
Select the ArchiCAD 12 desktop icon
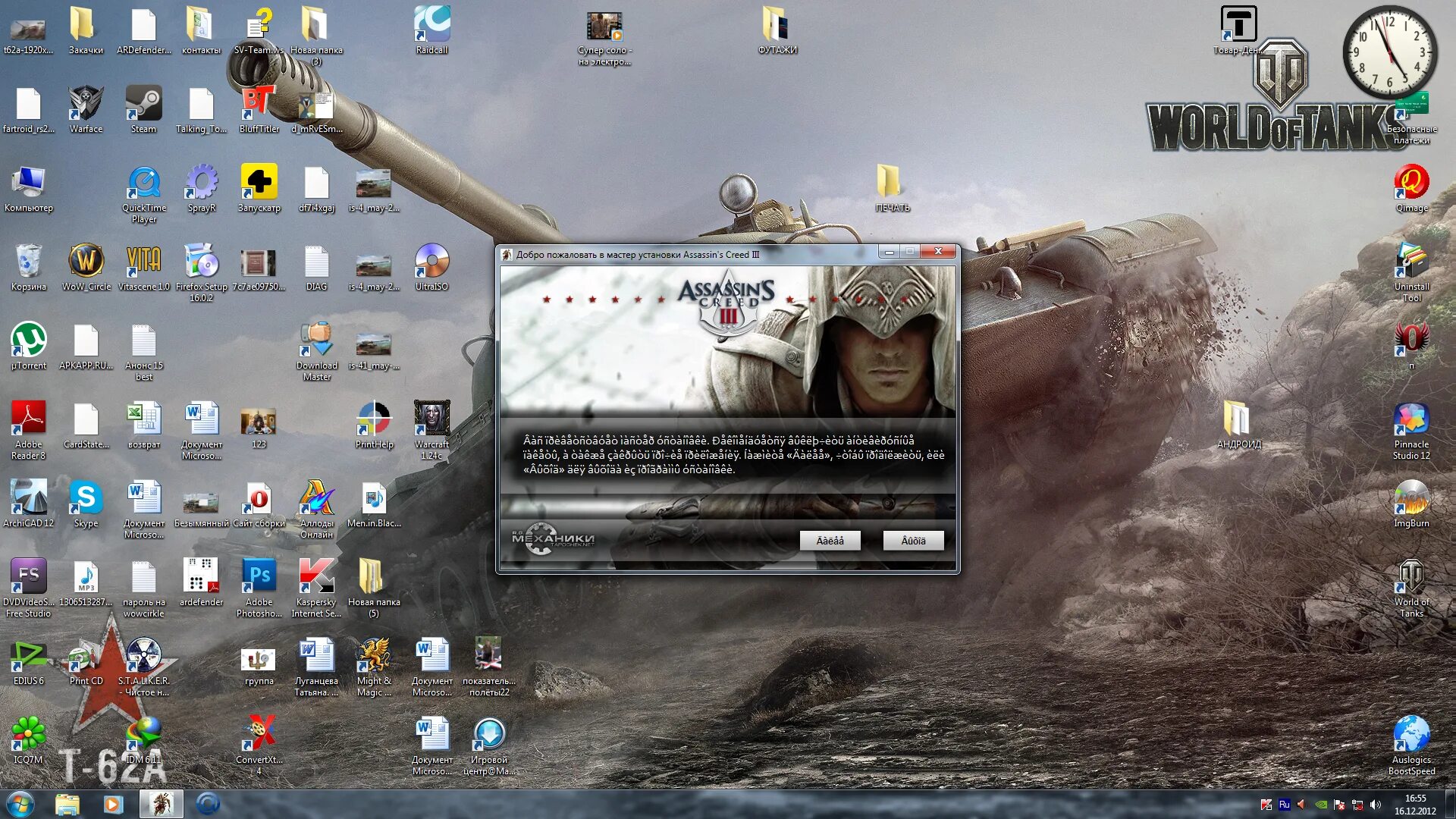[28, 504]
